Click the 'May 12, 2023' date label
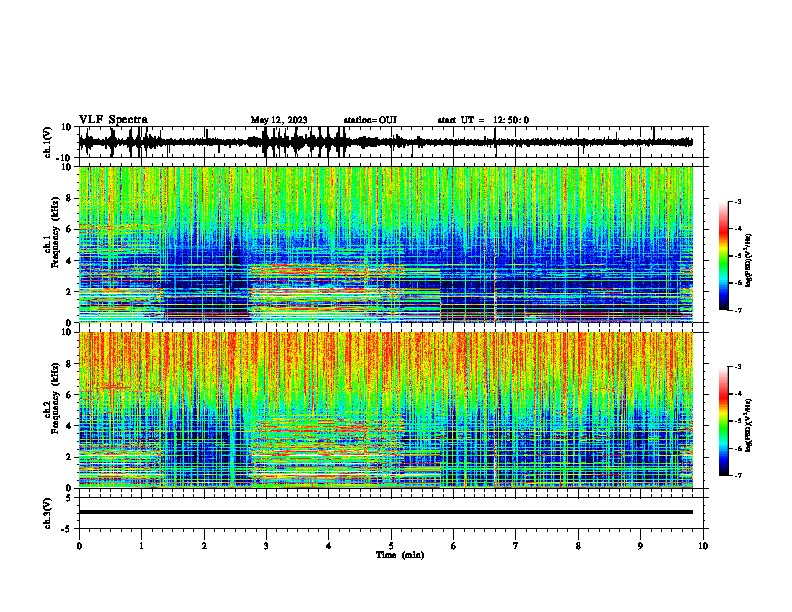792x612 pixels. (x=279, y=120)
